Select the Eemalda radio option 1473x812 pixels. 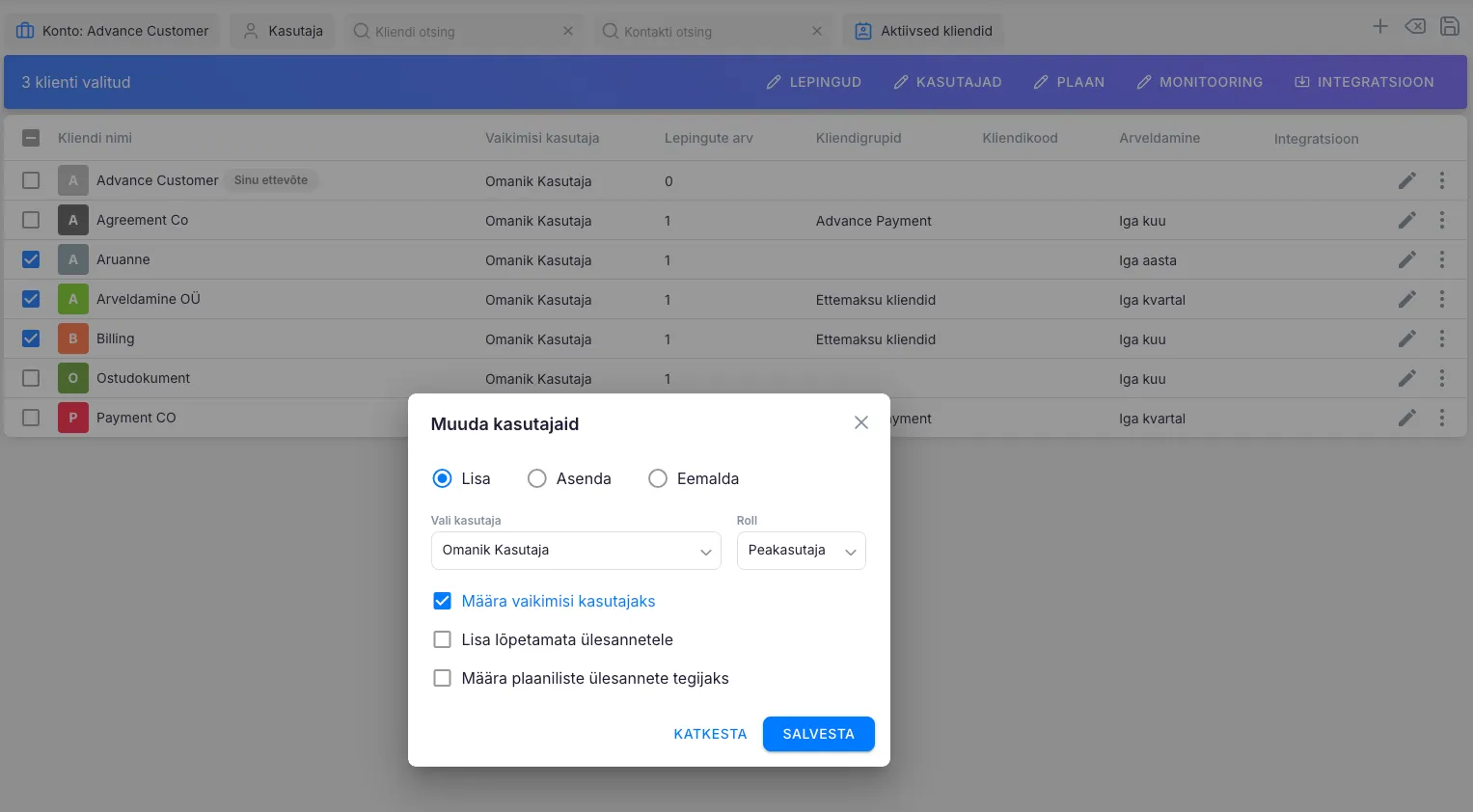point(658,479)
